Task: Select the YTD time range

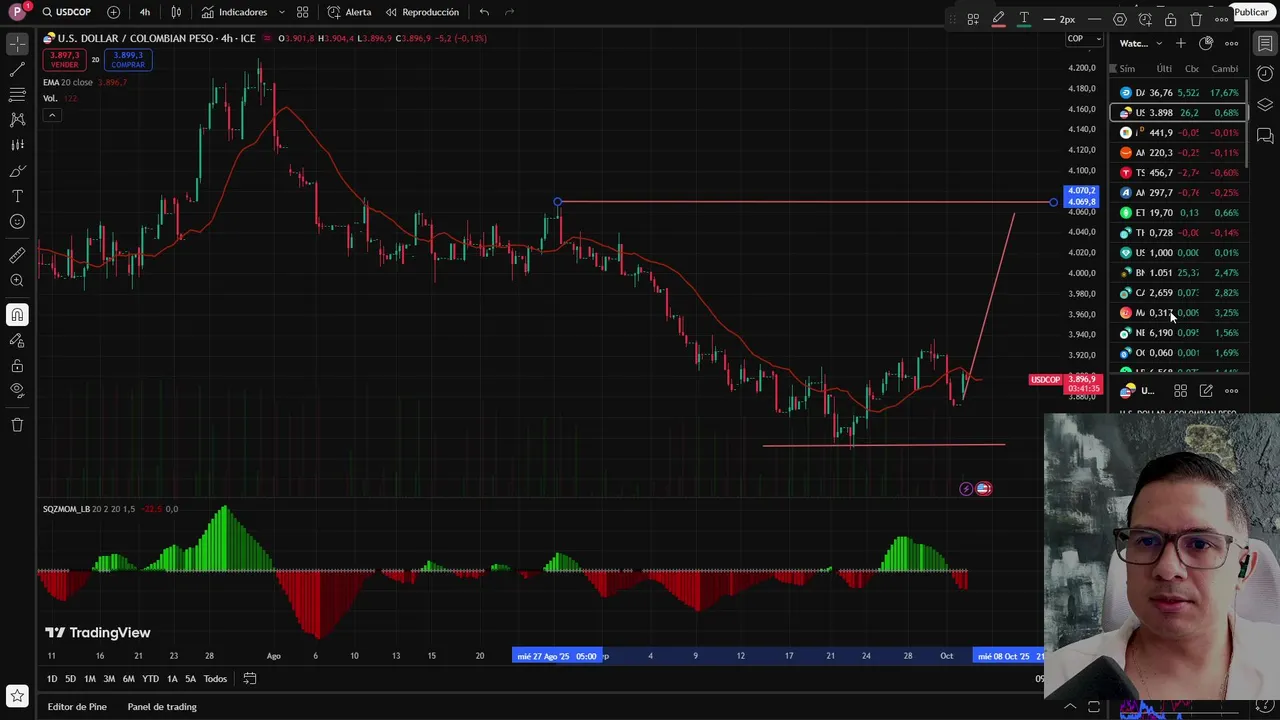Action: coord(150,679)
